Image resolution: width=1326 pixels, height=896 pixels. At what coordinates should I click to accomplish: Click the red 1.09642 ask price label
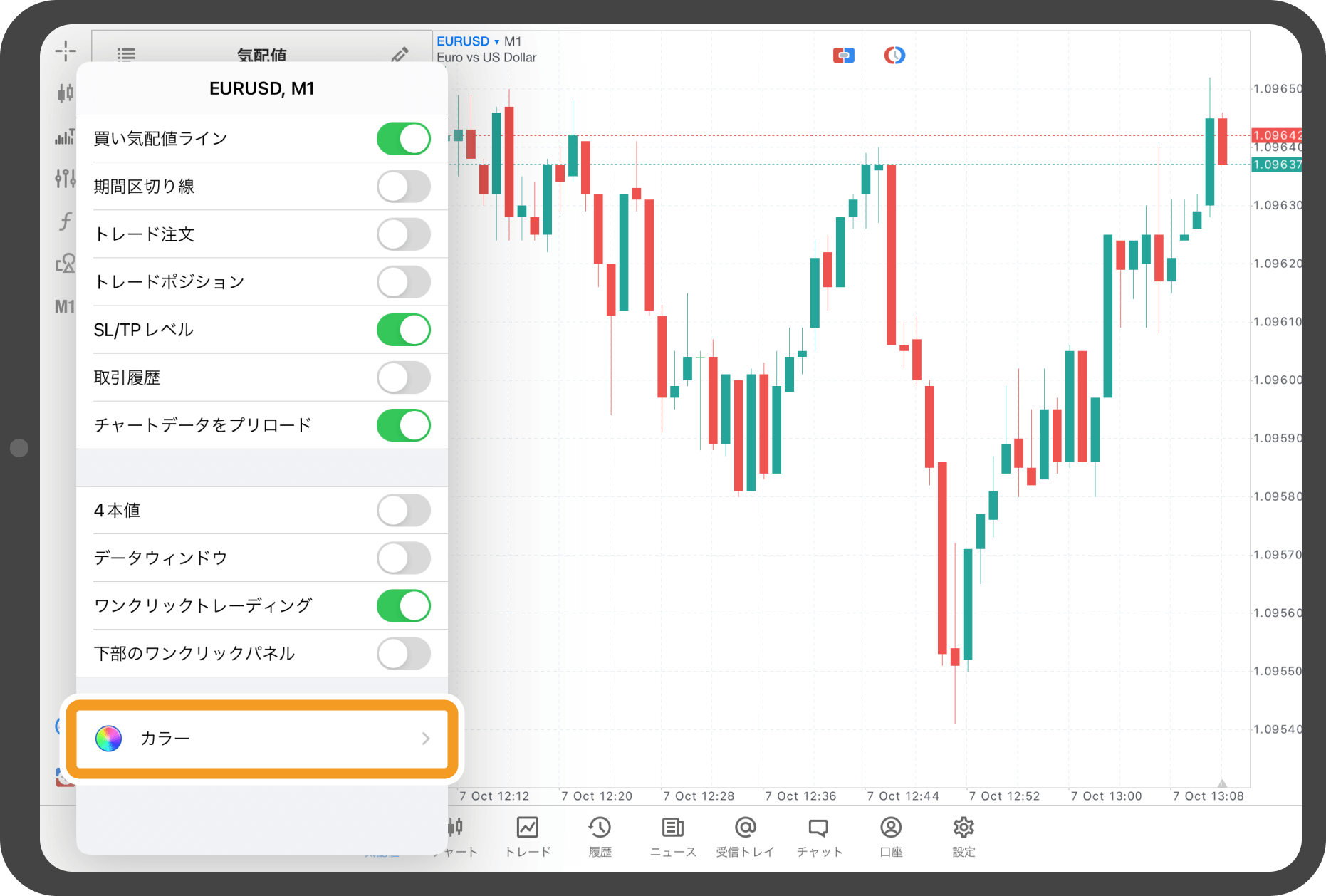point(1276,135)
